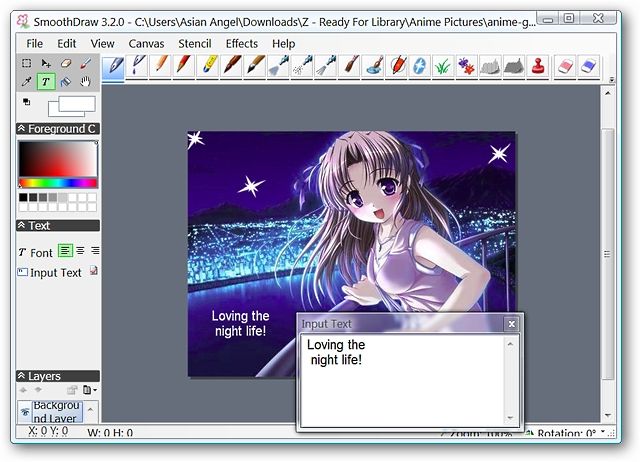
Task: Click the canvas vertical scrollbar down arrow
Action: (608, 416)
